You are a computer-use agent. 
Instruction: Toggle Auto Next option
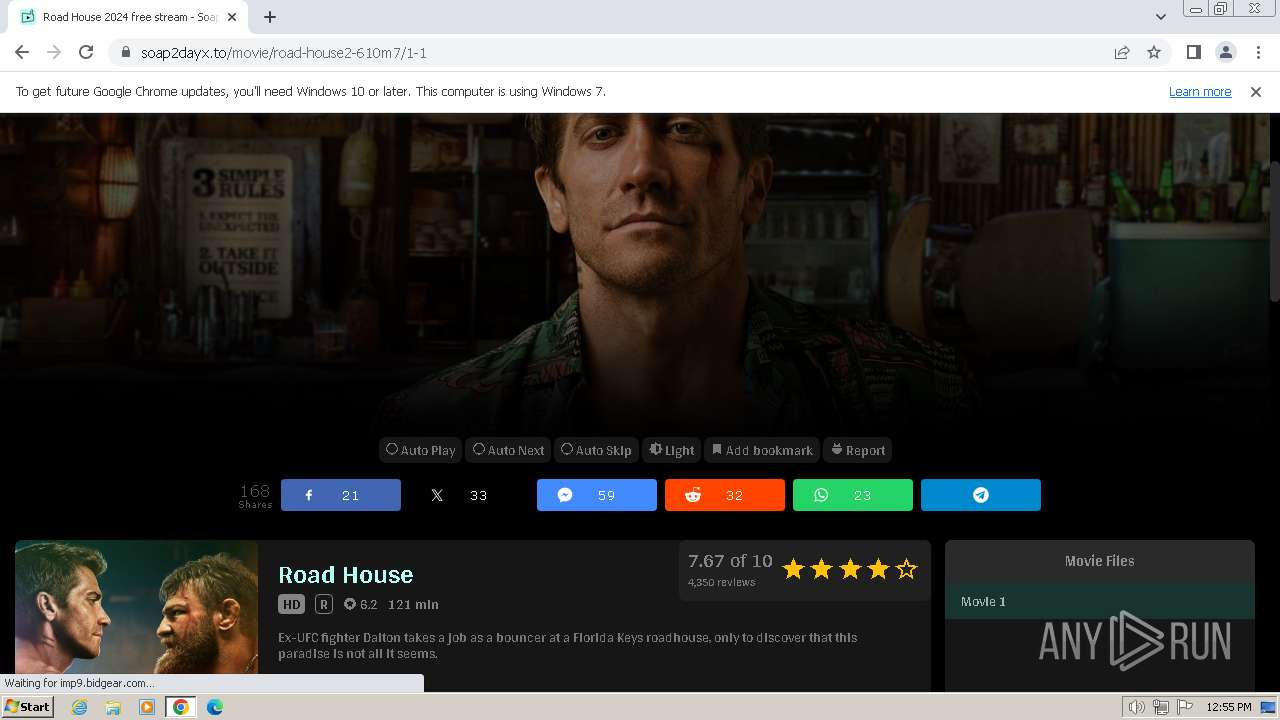(508, 450)
